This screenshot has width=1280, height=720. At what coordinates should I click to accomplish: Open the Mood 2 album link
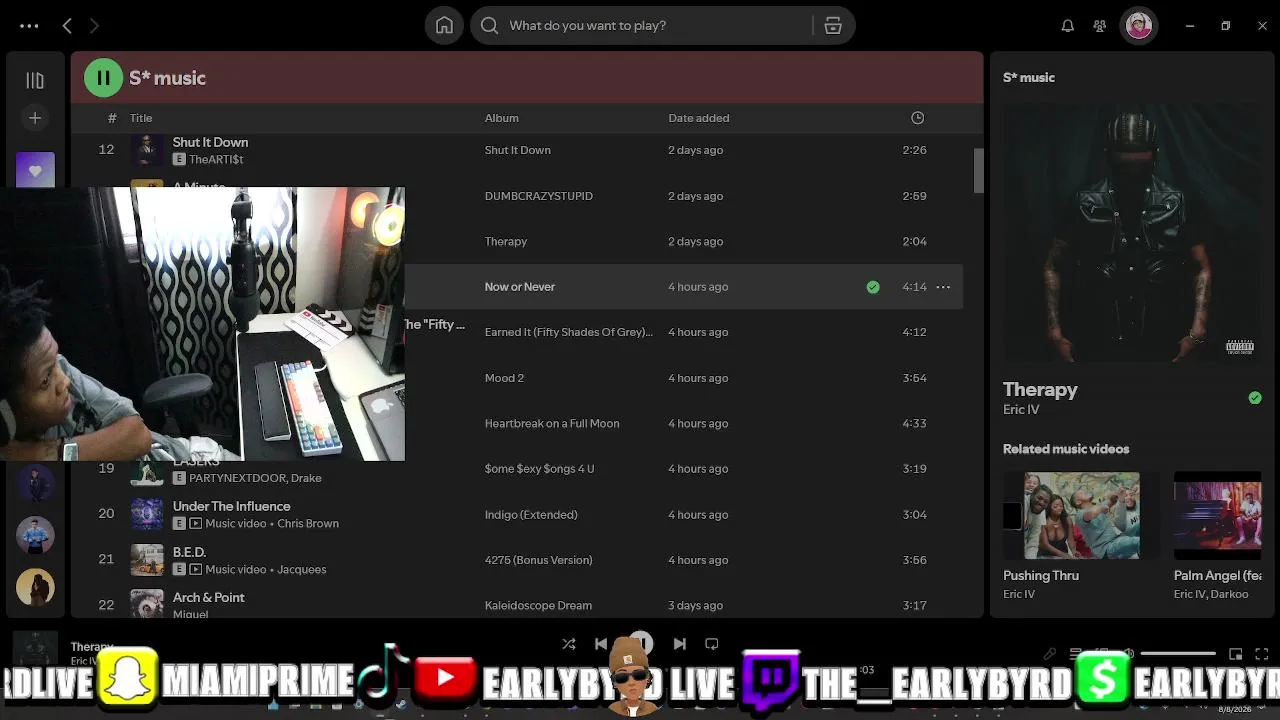coord(504,378)
